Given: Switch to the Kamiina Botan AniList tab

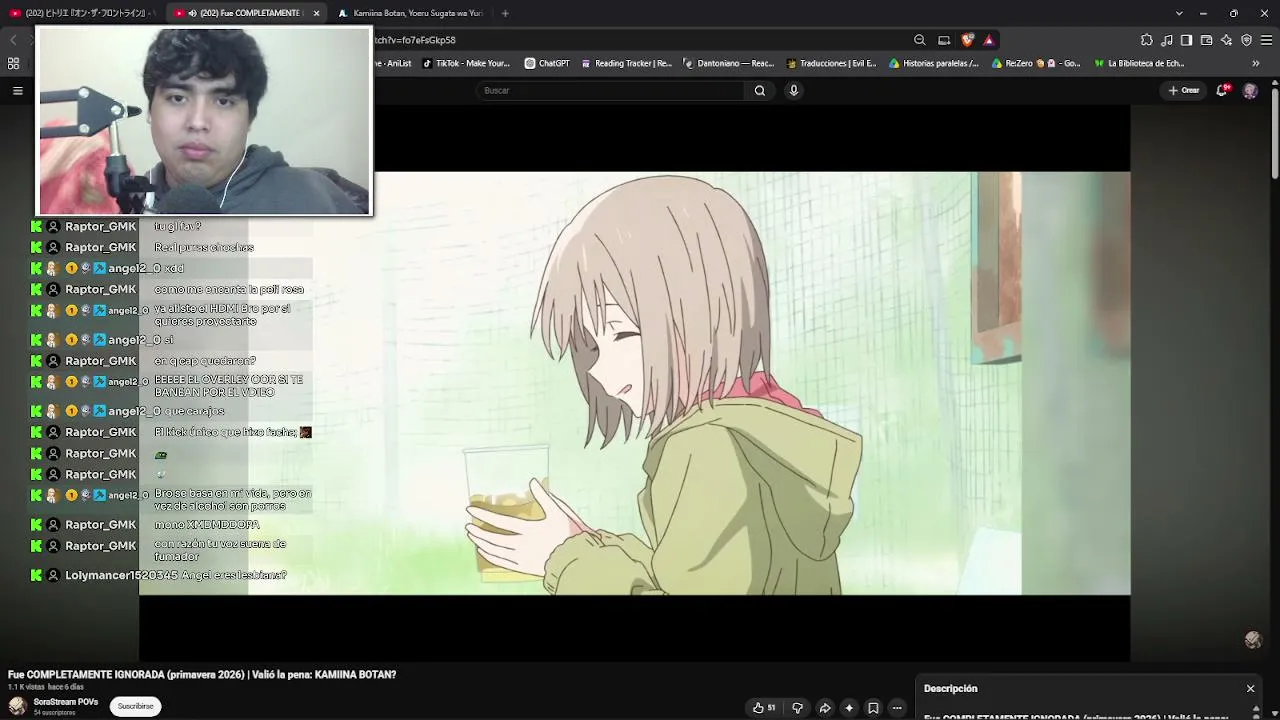Looking at the screenshot, I should pos(411,13).
